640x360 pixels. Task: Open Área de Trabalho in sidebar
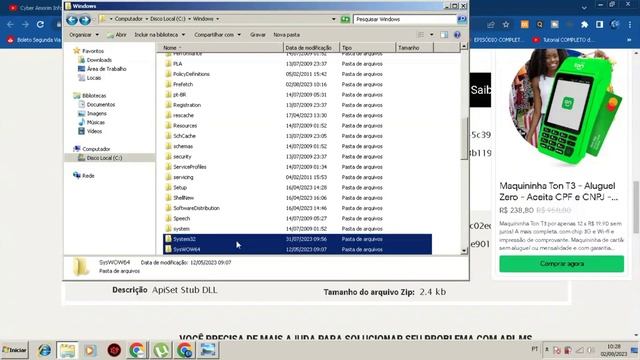[x=106, y=69]
